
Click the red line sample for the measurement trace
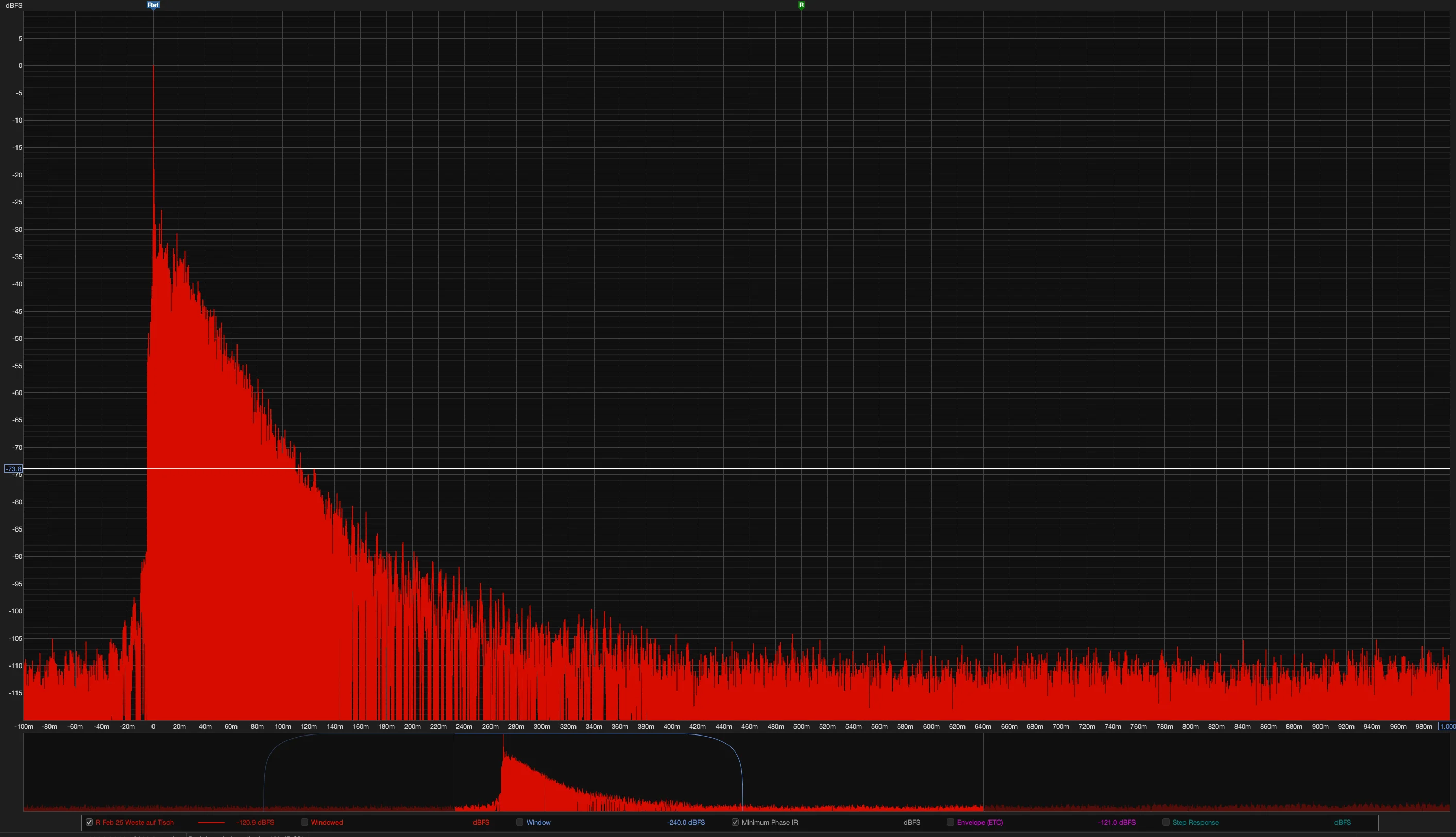[211, 823]
